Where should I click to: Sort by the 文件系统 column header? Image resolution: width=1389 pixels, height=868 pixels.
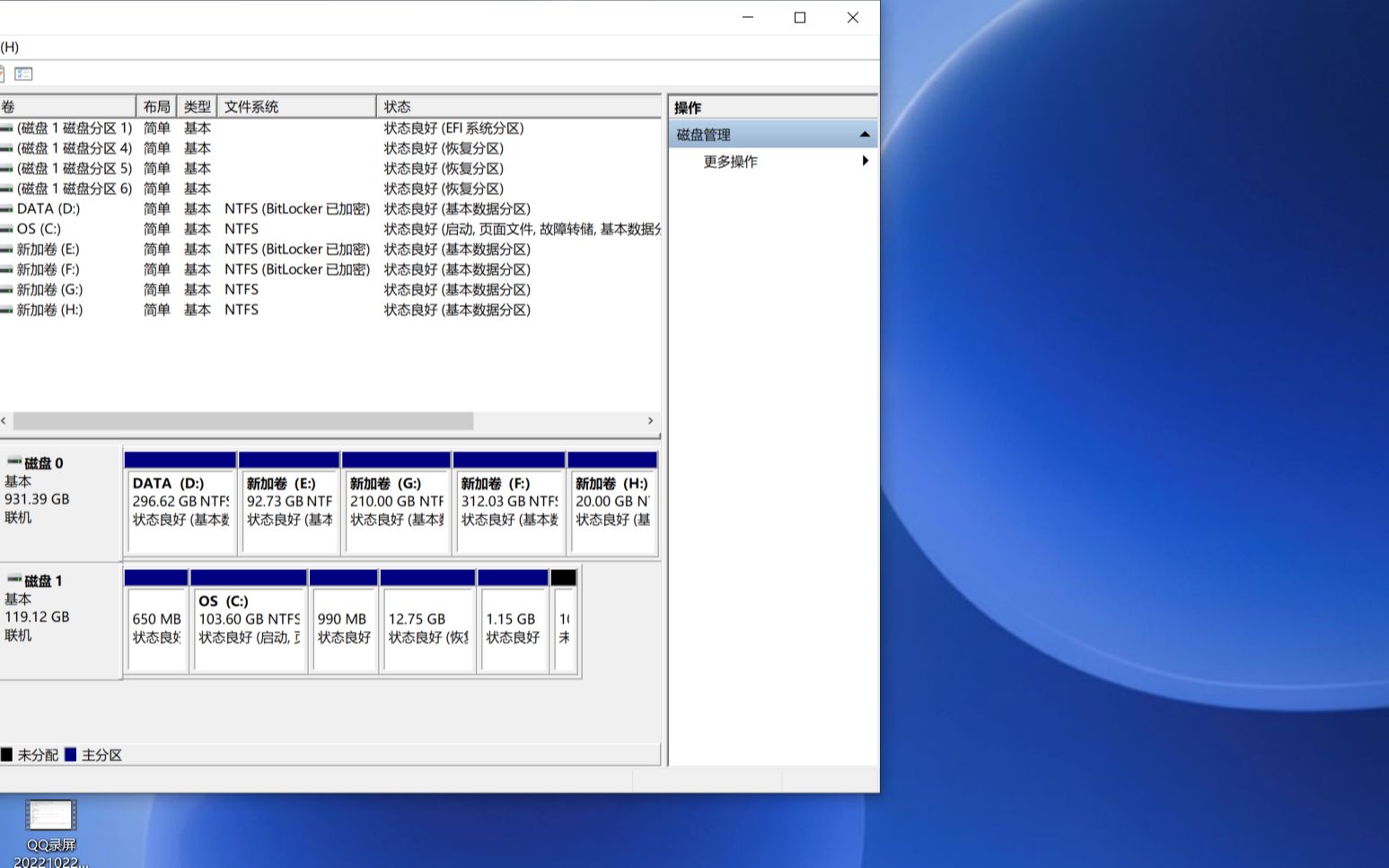(x=296, y=107)
